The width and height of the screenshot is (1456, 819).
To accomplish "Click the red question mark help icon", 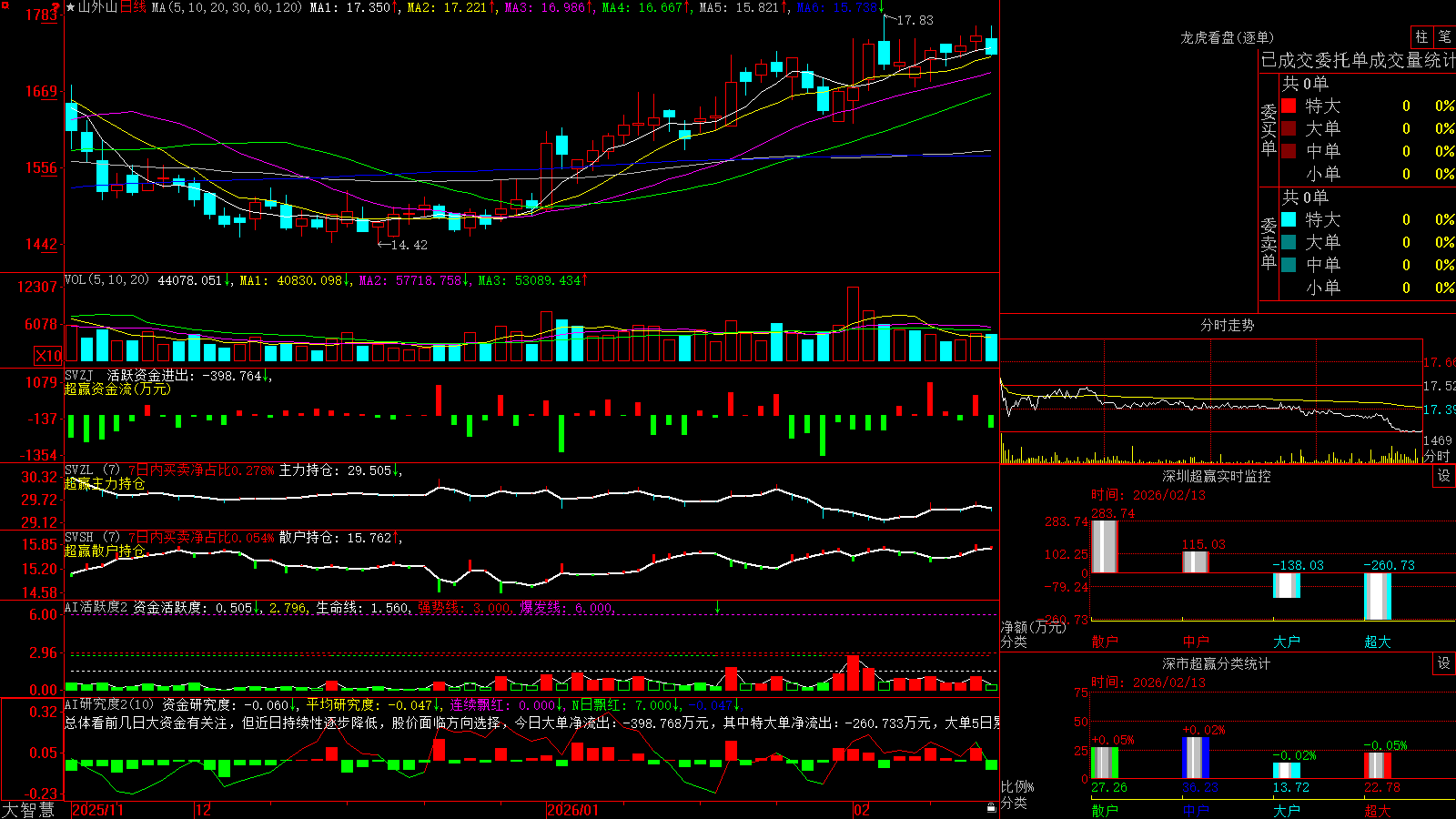I will [x=56, y=7].
